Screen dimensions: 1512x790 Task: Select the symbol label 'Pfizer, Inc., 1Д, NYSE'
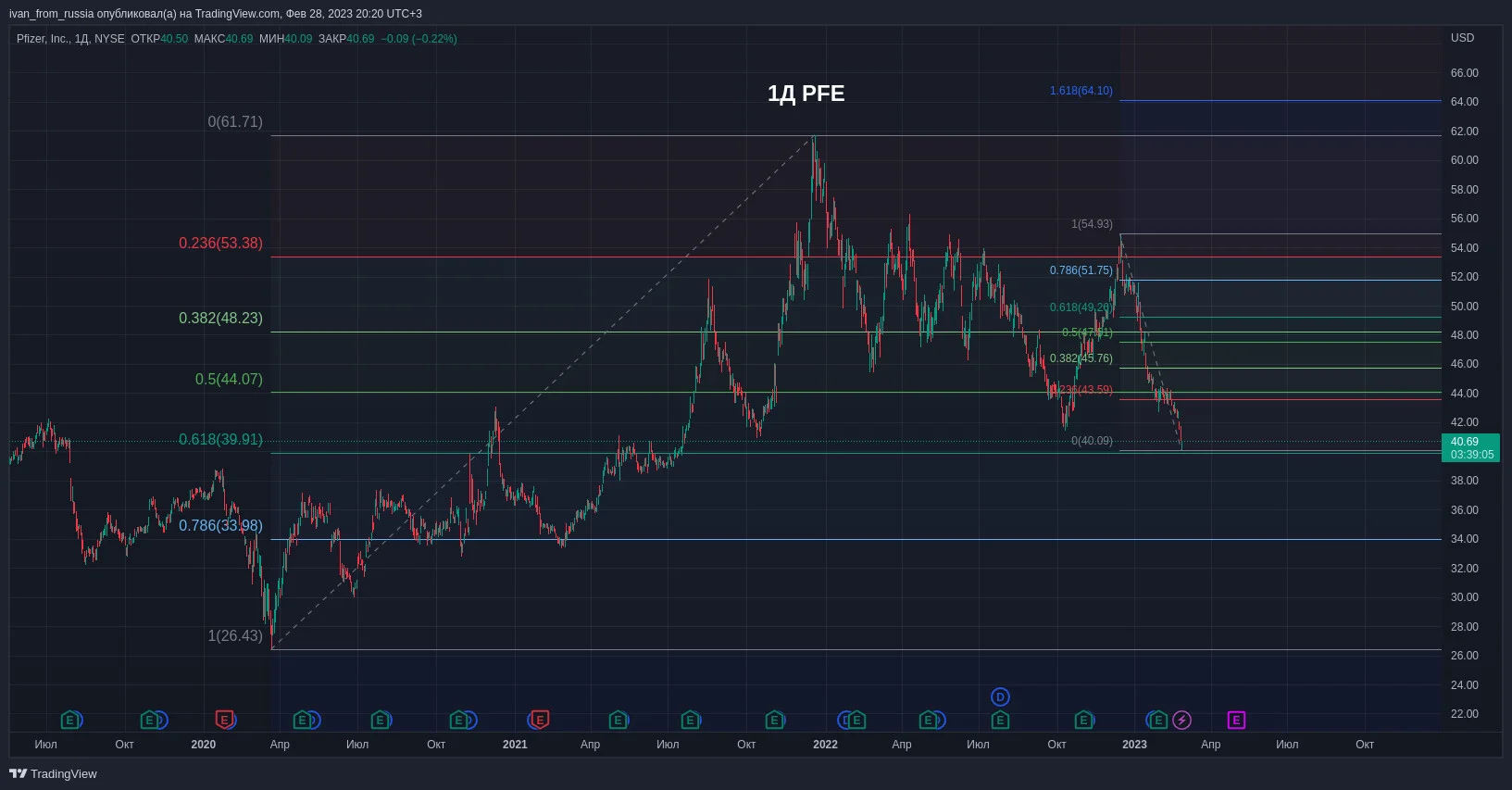click(x=70, y=39)
